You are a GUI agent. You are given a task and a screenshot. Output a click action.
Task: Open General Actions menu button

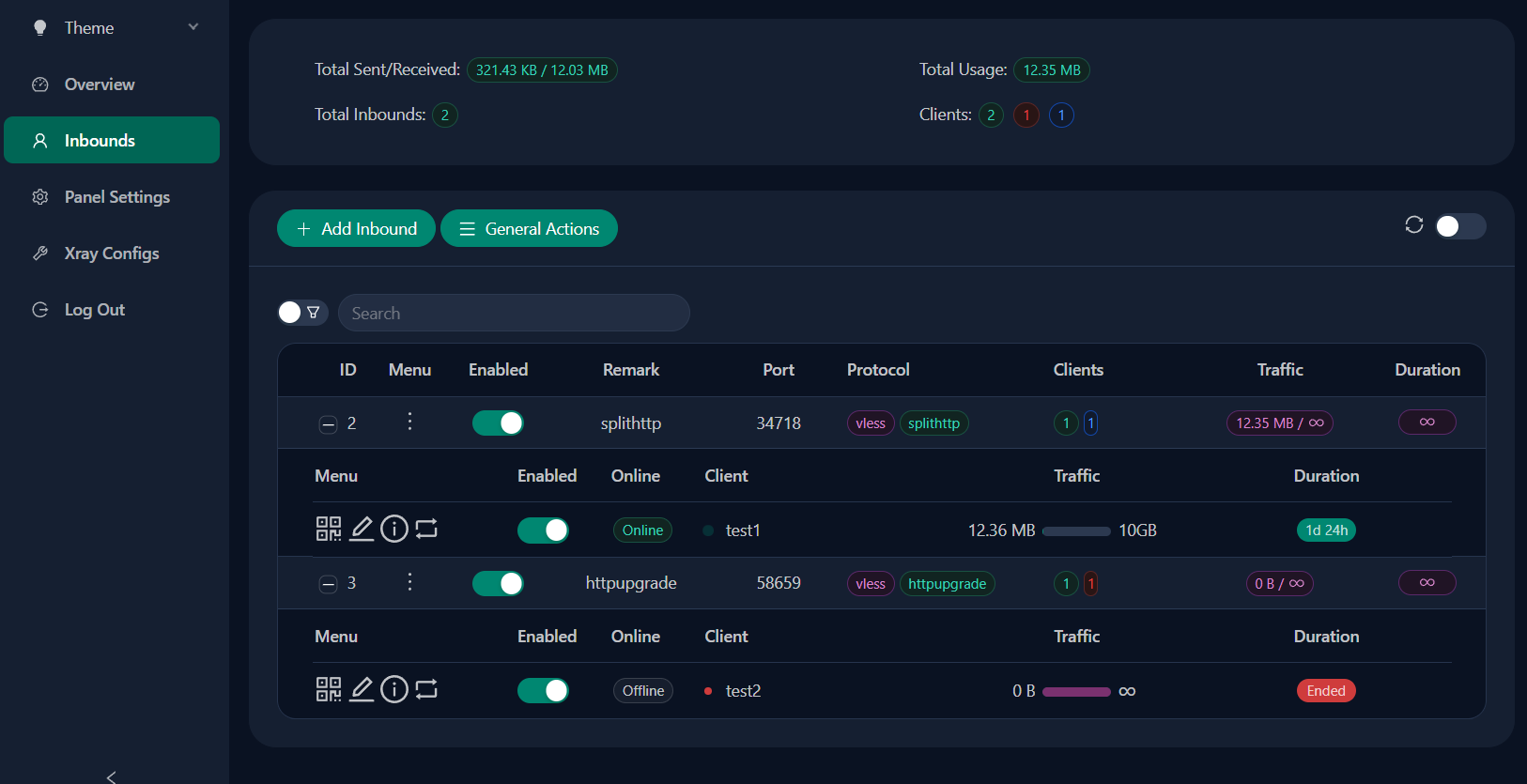(x=529, y=229)
